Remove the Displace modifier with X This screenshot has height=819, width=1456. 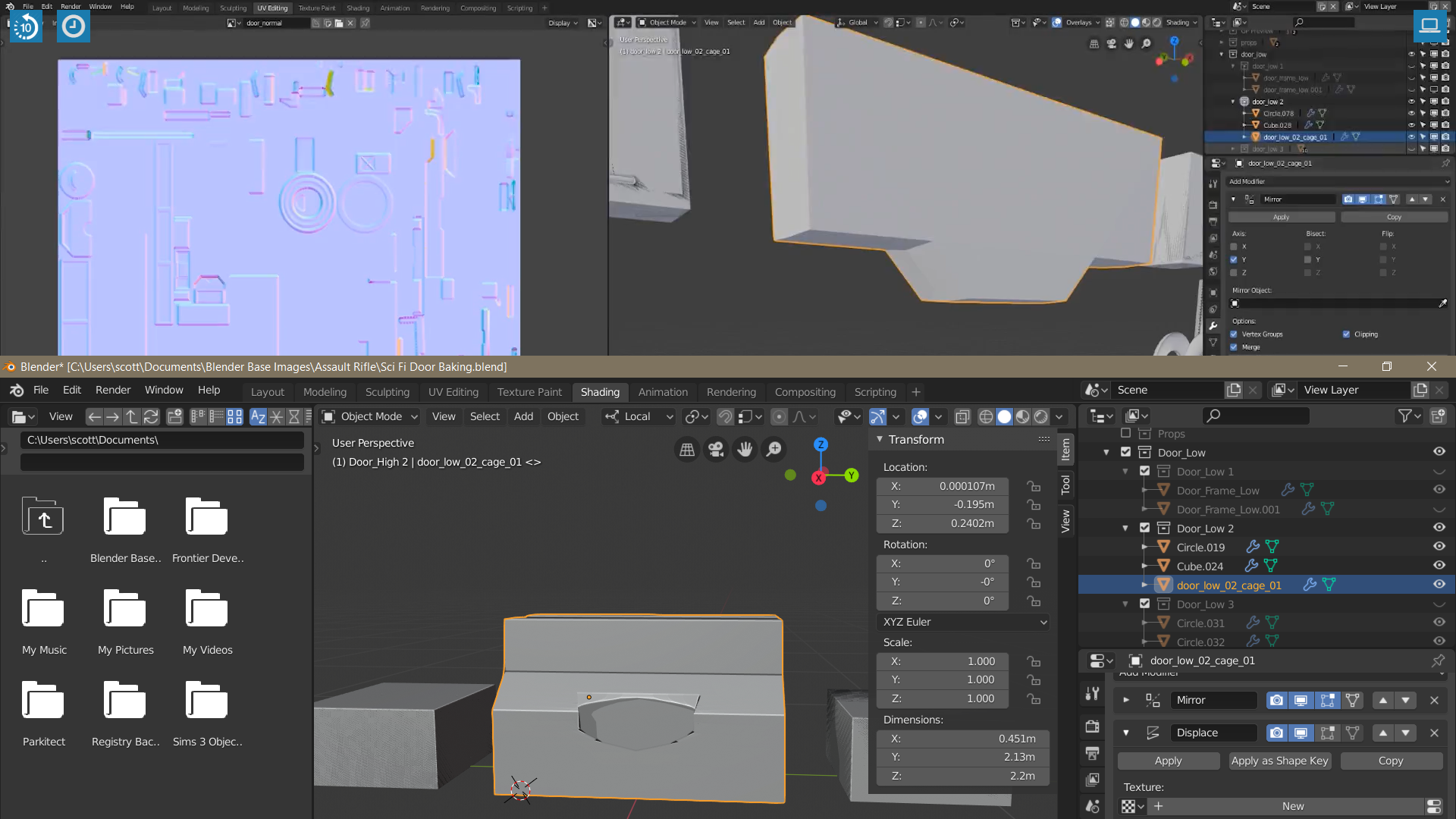tap(1434, 733)
